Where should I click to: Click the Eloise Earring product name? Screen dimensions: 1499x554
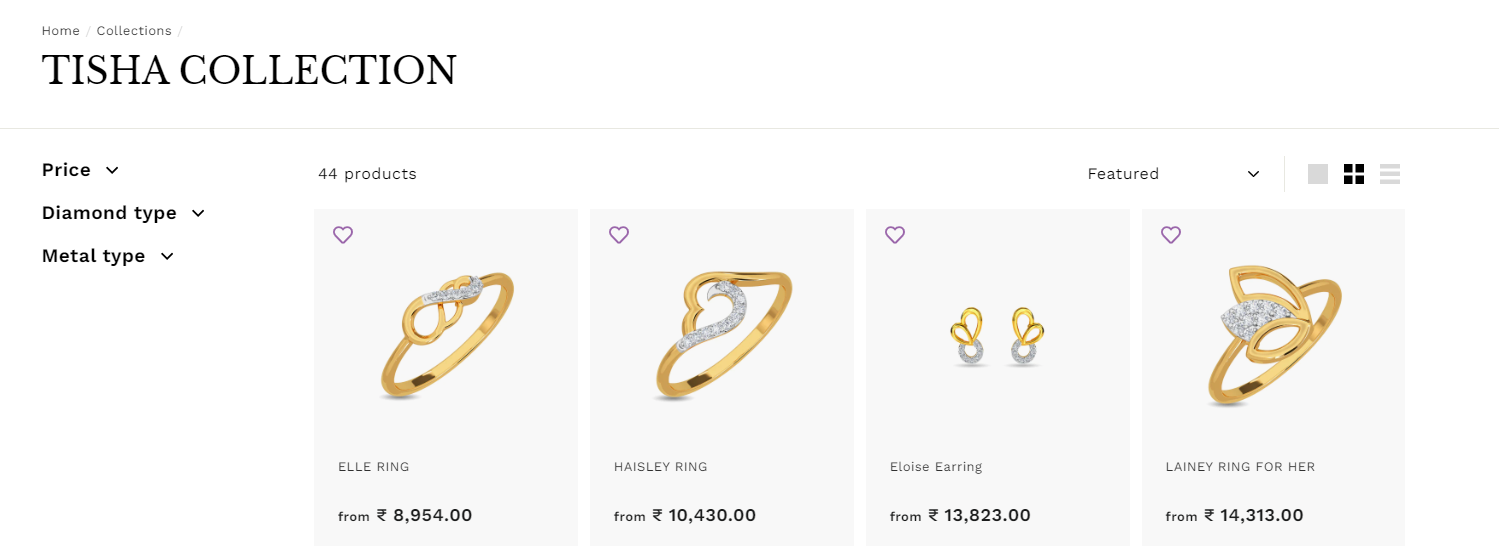point(936,467)
